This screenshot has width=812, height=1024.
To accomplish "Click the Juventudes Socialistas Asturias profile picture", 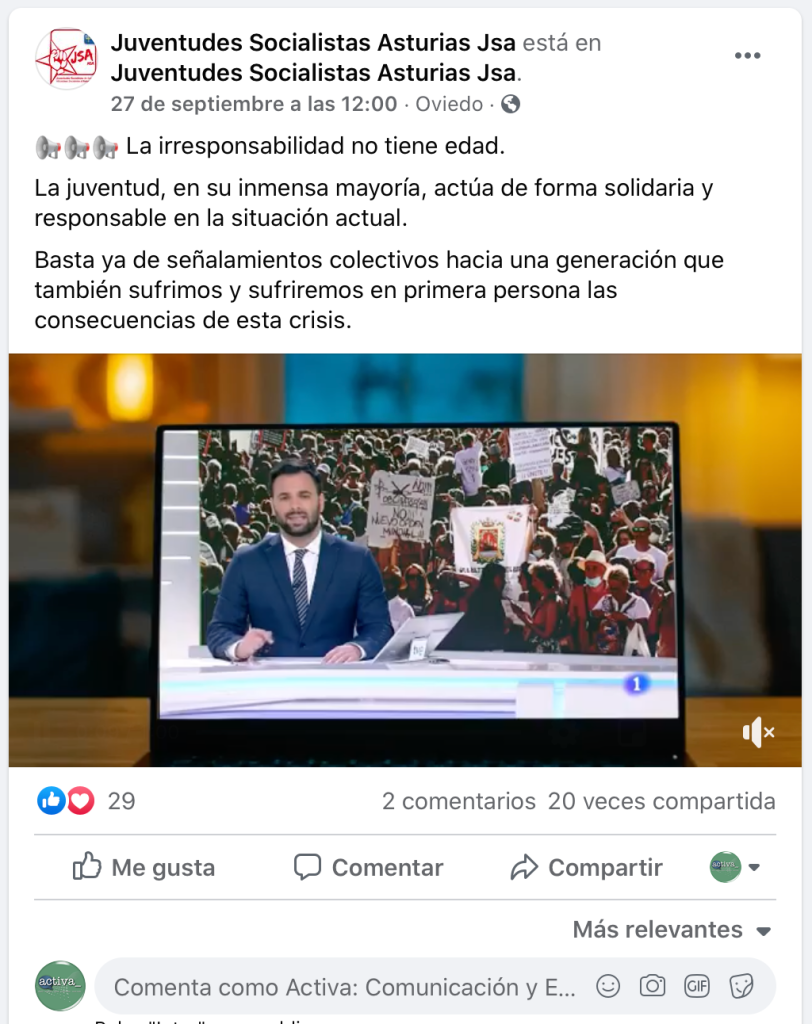I will [66, 58].
